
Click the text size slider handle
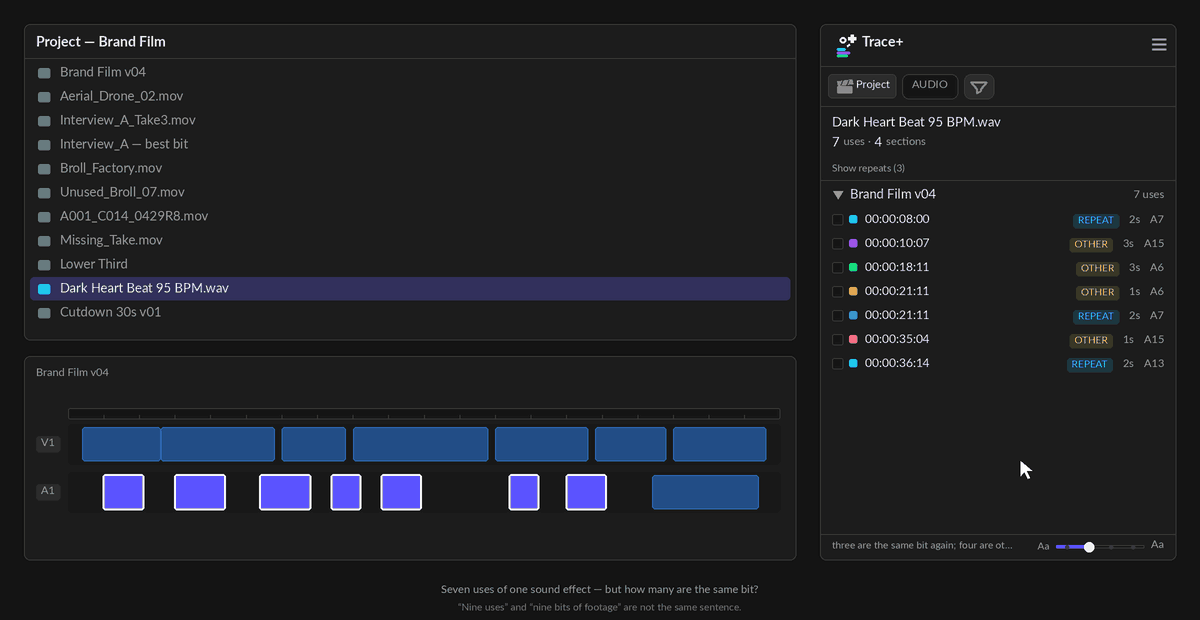(1089, 547)
